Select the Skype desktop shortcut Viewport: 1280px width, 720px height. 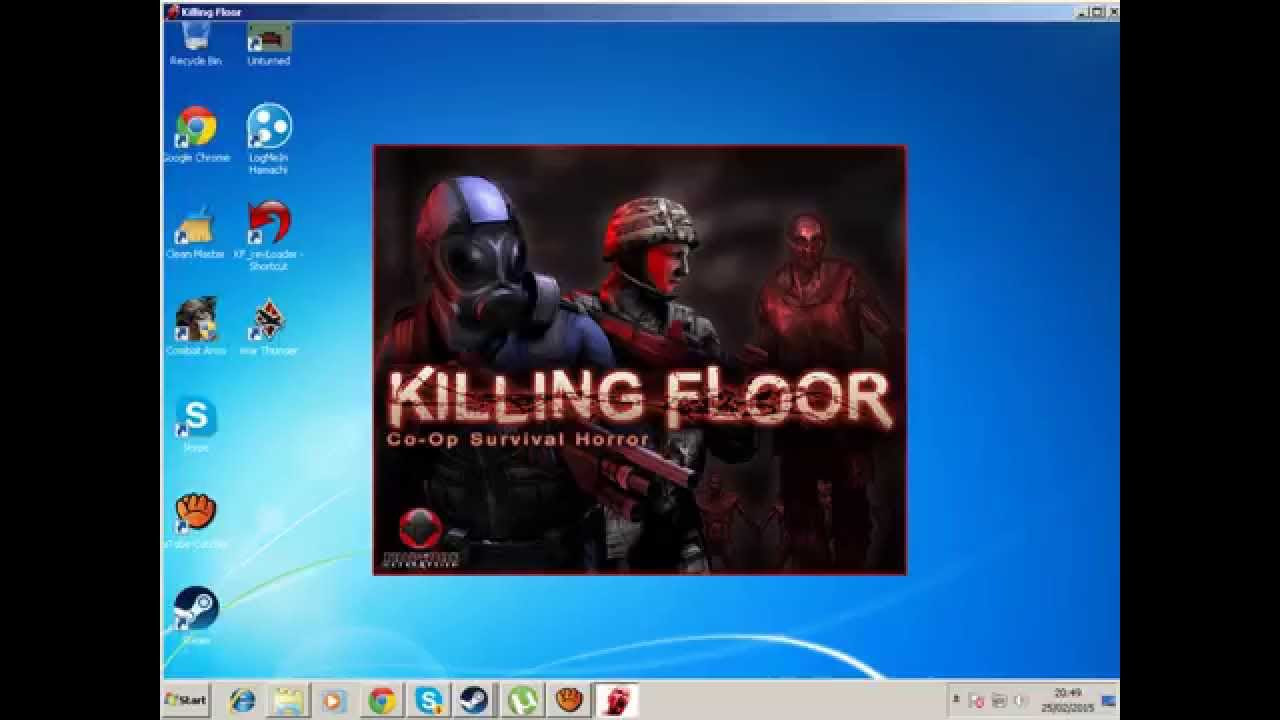point(196,424)
